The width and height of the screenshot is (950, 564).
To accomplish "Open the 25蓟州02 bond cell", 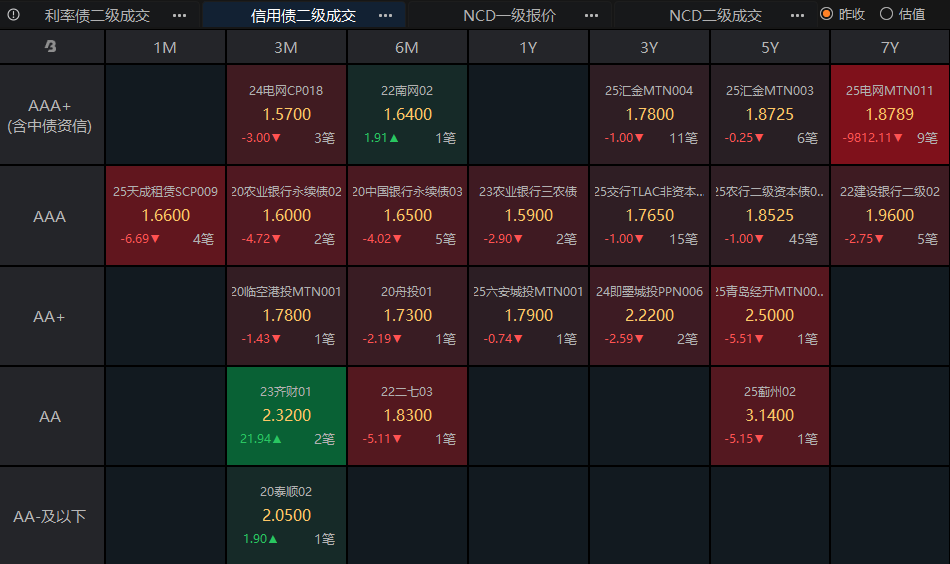I will (x=770, y=416).
